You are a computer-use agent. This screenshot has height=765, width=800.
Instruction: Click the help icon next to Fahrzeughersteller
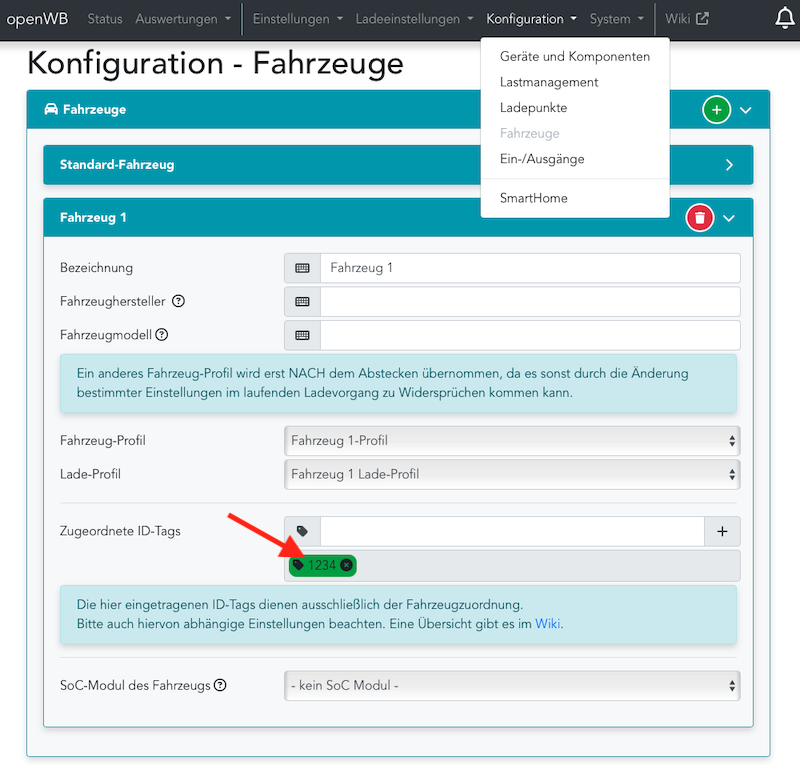click(179, 301)
